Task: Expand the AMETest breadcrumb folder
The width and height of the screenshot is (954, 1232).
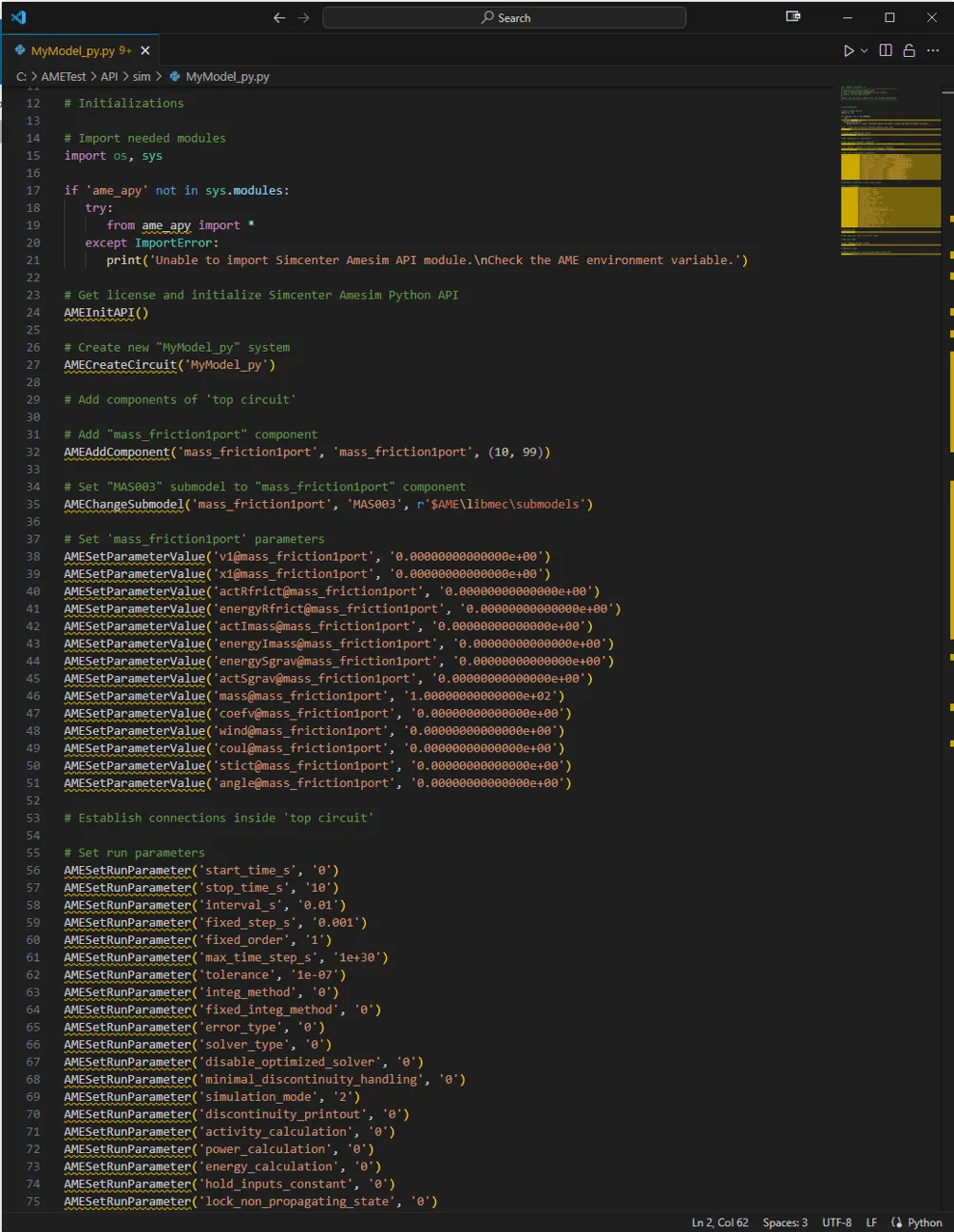Action: pos(64,76)
